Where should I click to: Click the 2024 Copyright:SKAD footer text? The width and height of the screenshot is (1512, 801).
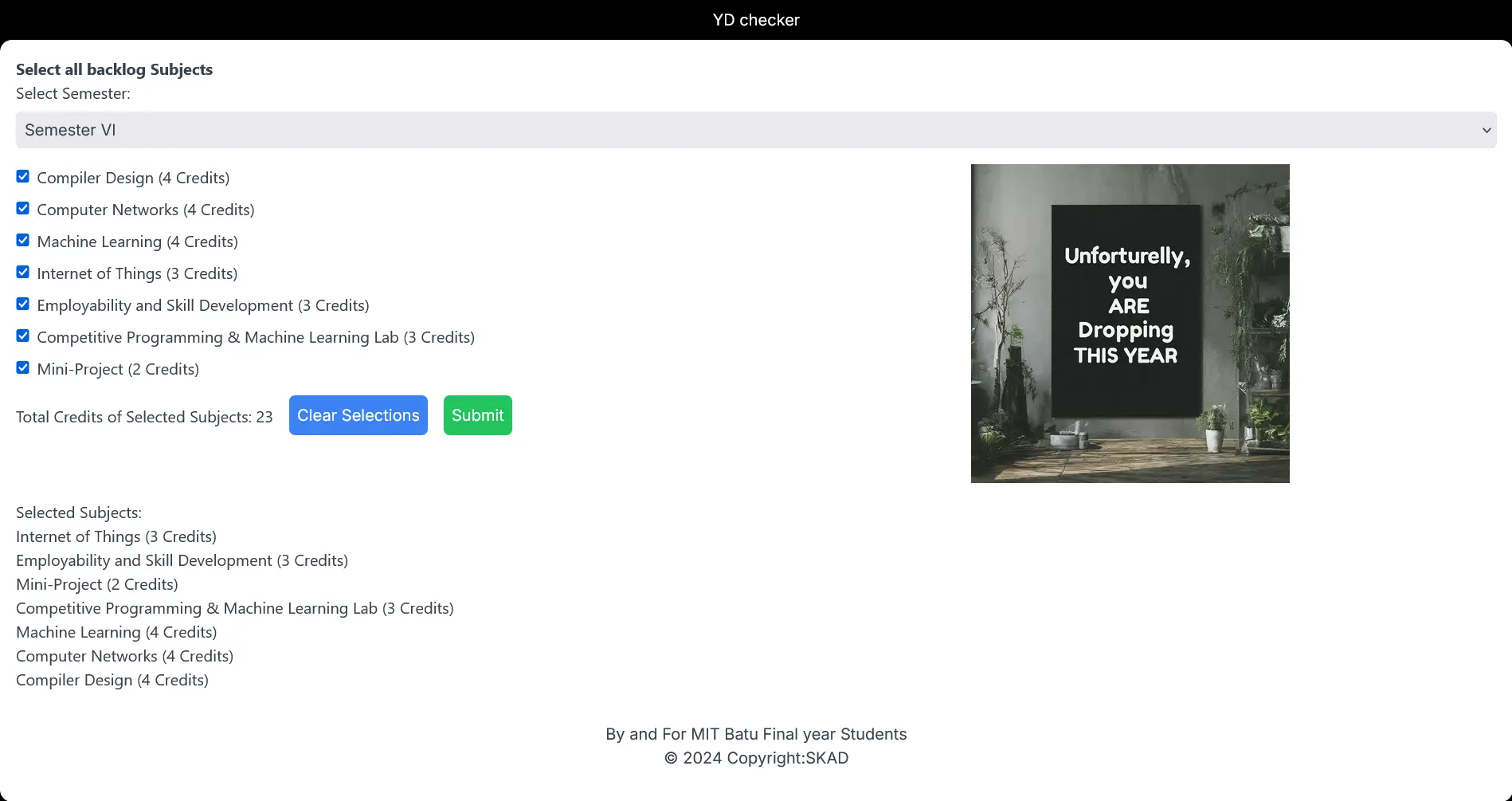click(x=756, y=758)
